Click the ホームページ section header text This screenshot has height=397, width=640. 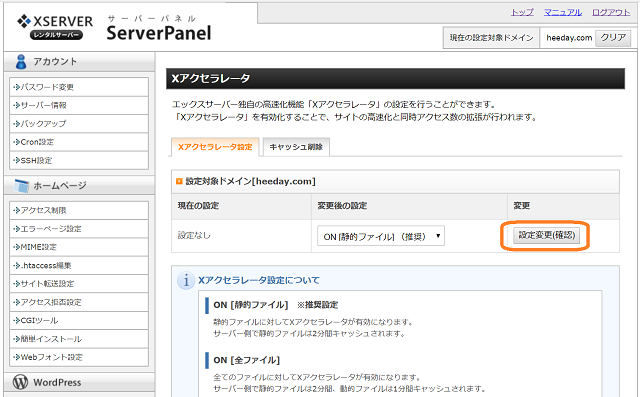point(60,186)
